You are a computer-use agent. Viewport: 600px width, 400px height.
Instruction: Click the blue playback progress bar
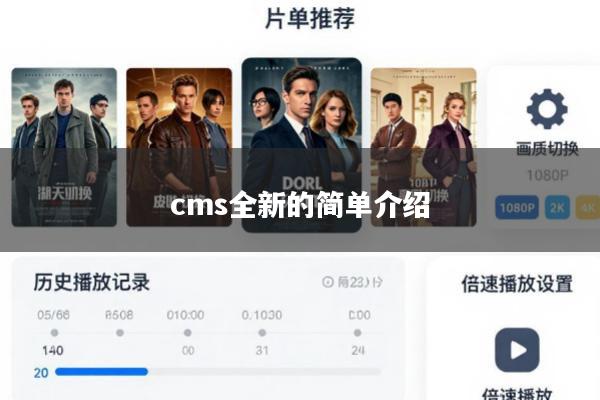[101, 372]
